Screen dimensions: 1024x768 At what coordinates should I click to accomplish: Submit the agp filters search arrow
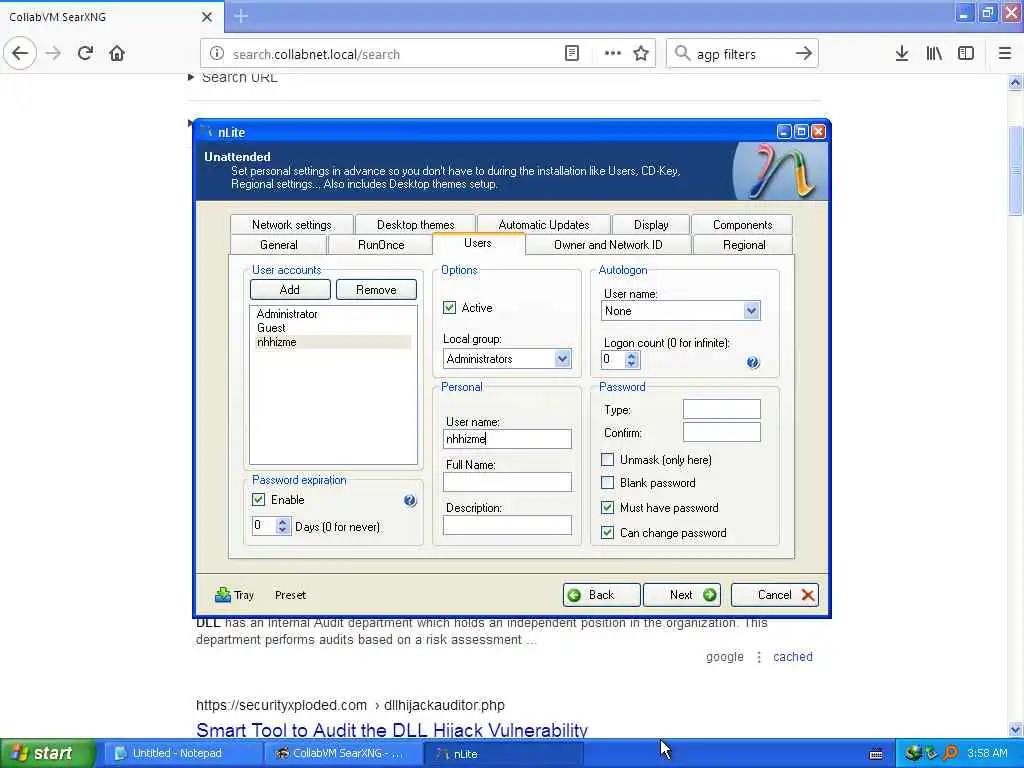pos(804,54)
